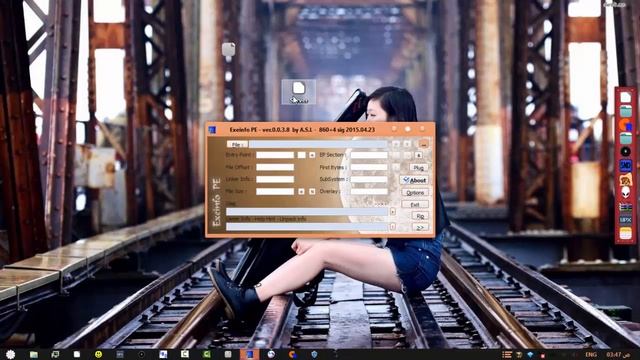Click the Lamer Info hint text field
The height and width of the screenshot is (360, 640).
click(307, 227)
